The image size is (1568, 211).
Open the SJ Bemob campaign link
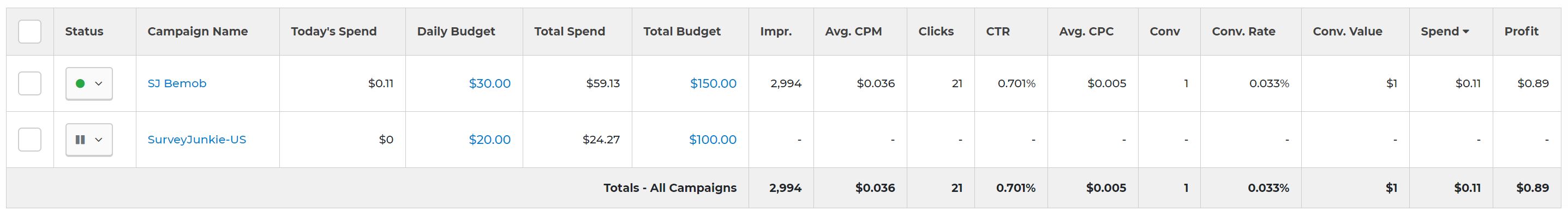[x=177, y=83]
